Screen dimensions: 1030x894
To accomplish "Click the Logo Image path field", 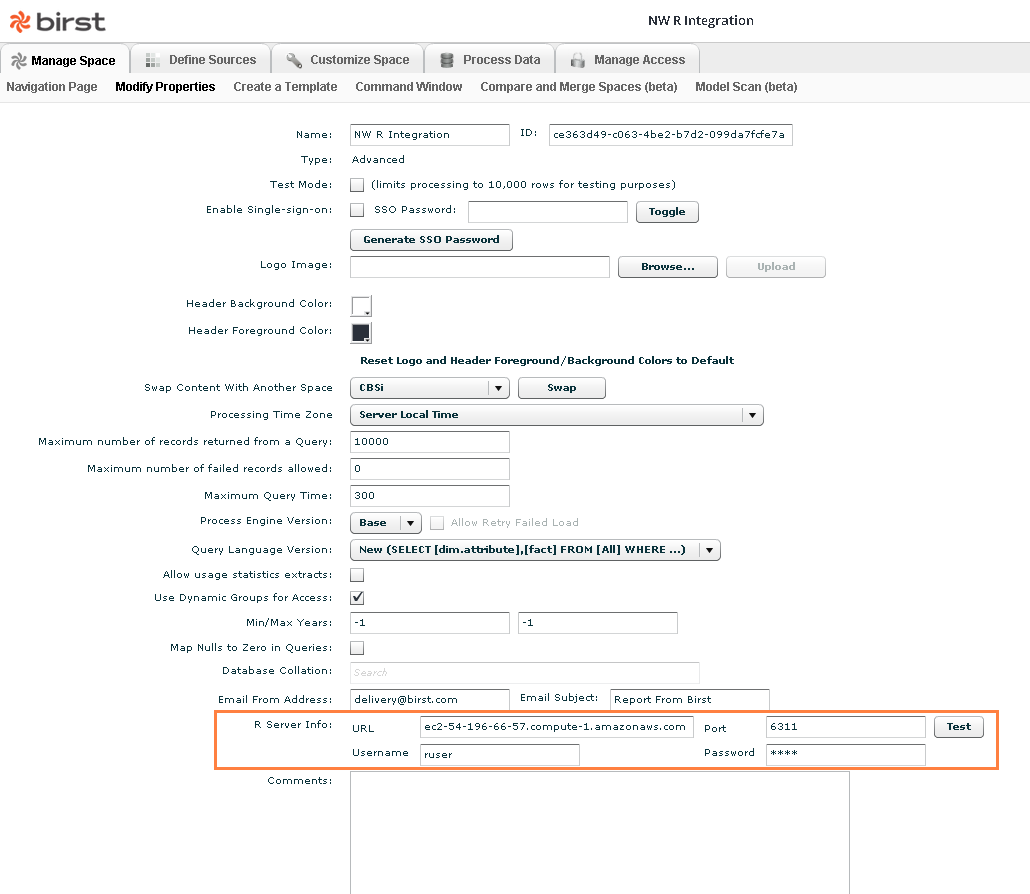I will coord(480,267).
